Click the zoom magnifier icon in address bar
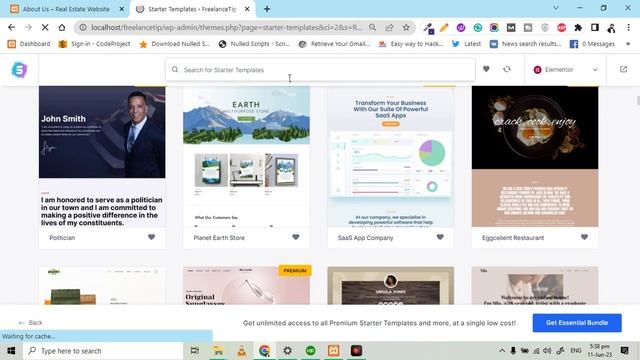 click(x=373, y=27)
